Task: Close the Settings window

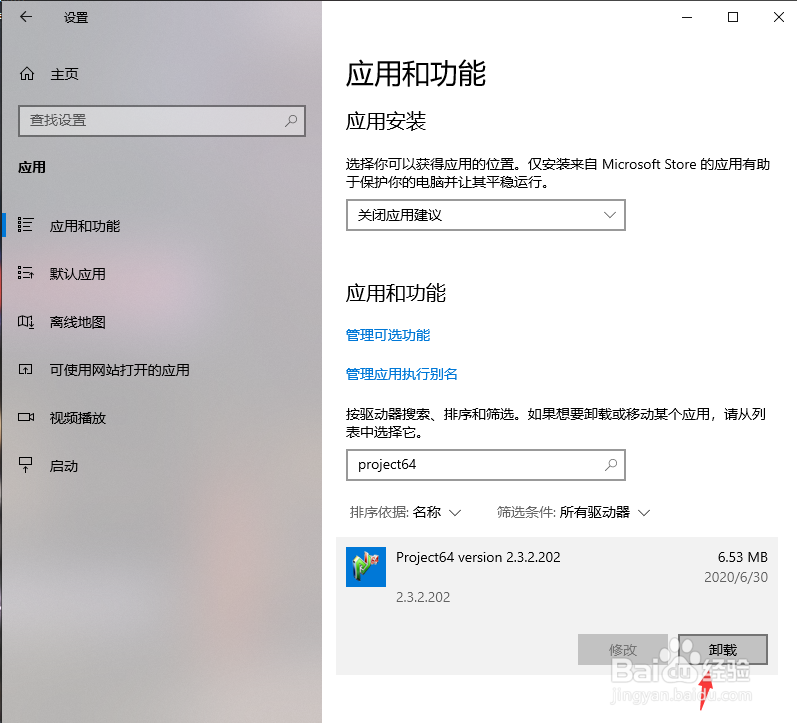Action: coord(778,17)
